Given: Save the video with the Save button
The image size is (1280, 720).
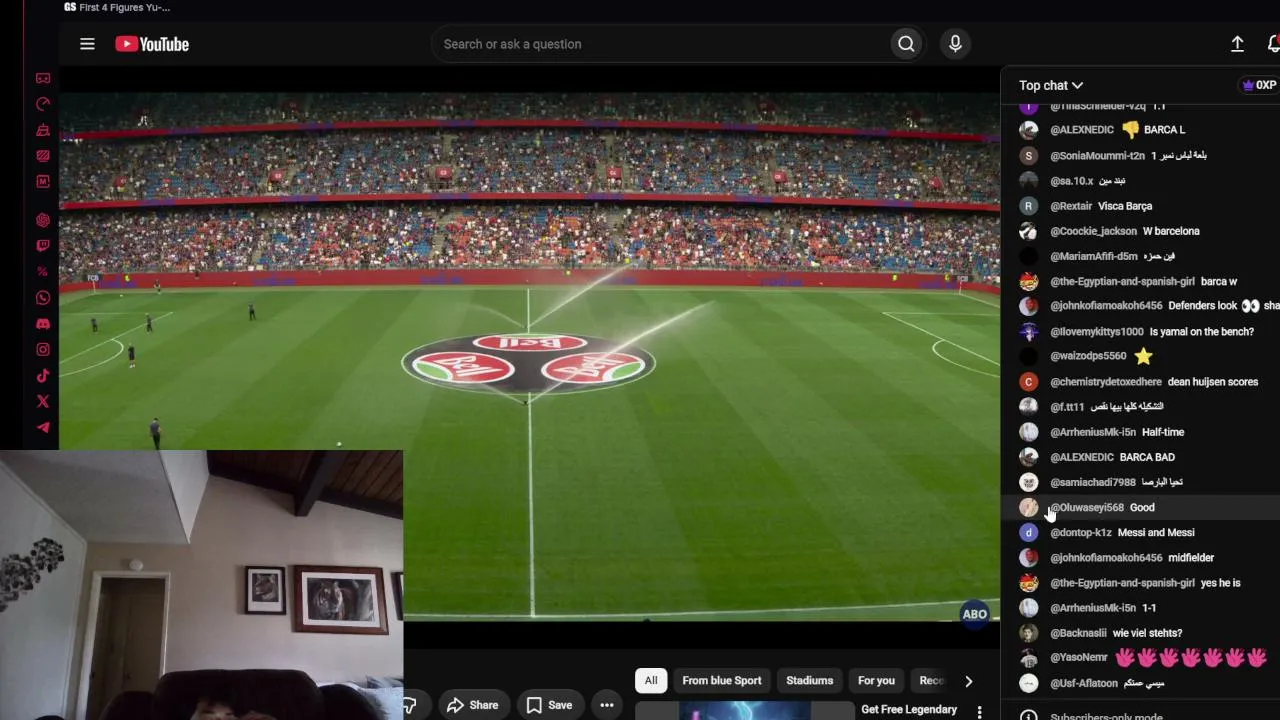Looking at the screenshot, I should (x=550, y=705).
